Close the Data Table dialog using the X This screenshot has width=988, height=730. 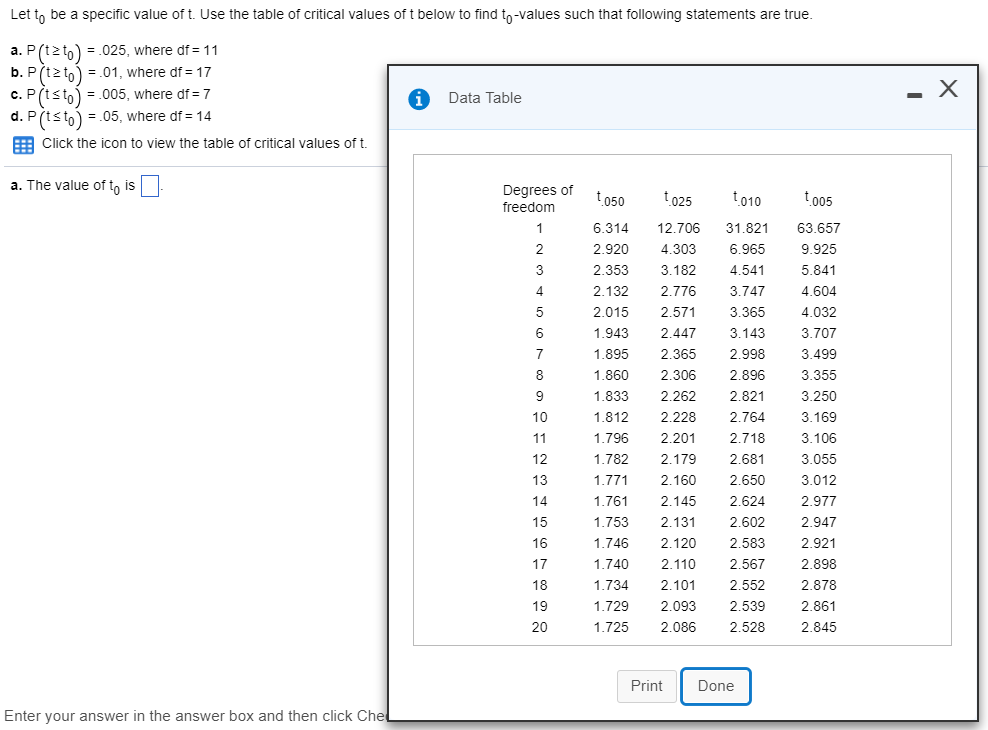[947, 88]
